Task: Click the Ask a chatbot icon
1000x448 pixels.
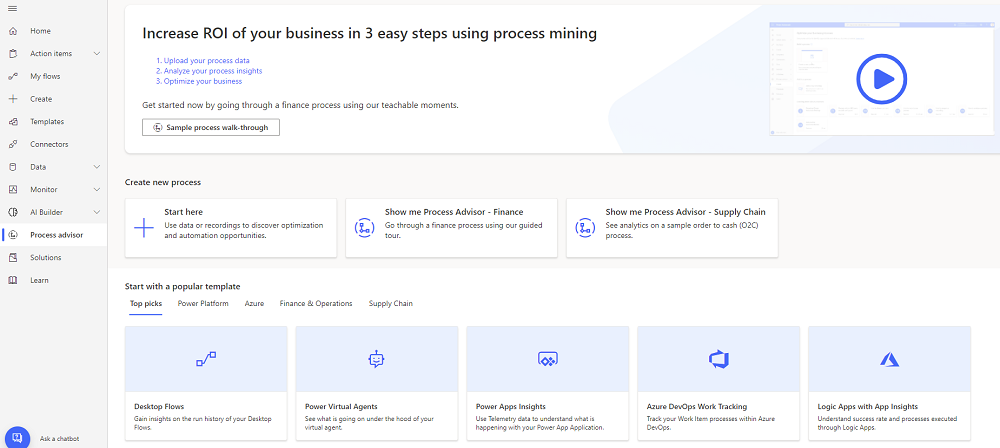Action: (18, 438)
